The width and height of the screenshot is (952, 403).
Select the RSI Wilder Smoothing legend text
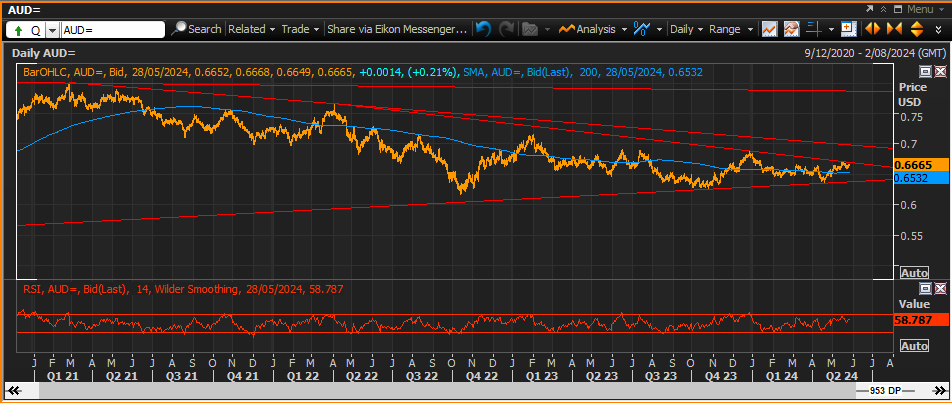[x=183, y=290]
